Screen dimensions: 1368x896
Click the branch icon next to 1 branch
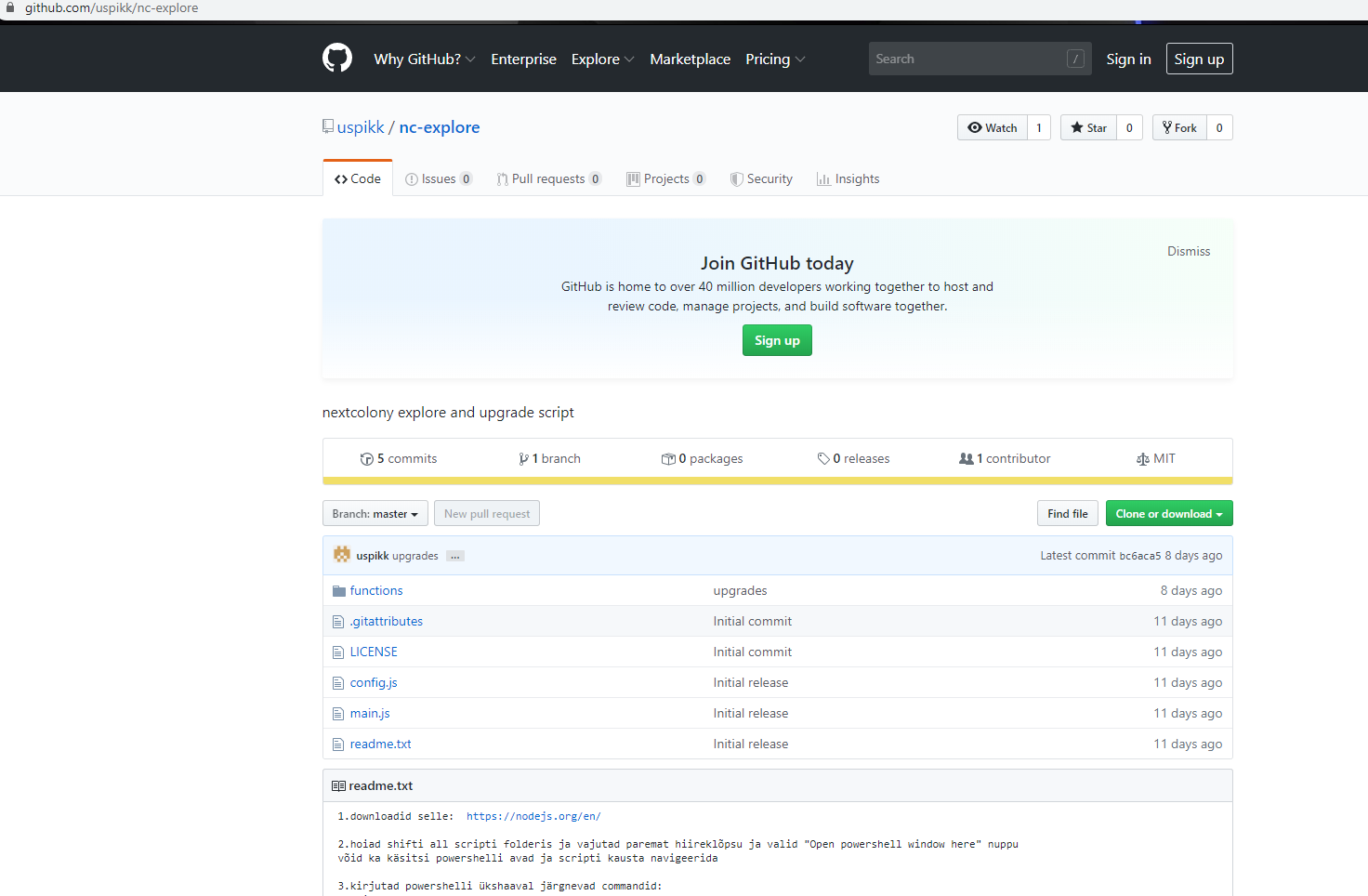click(x=523, y=459)
